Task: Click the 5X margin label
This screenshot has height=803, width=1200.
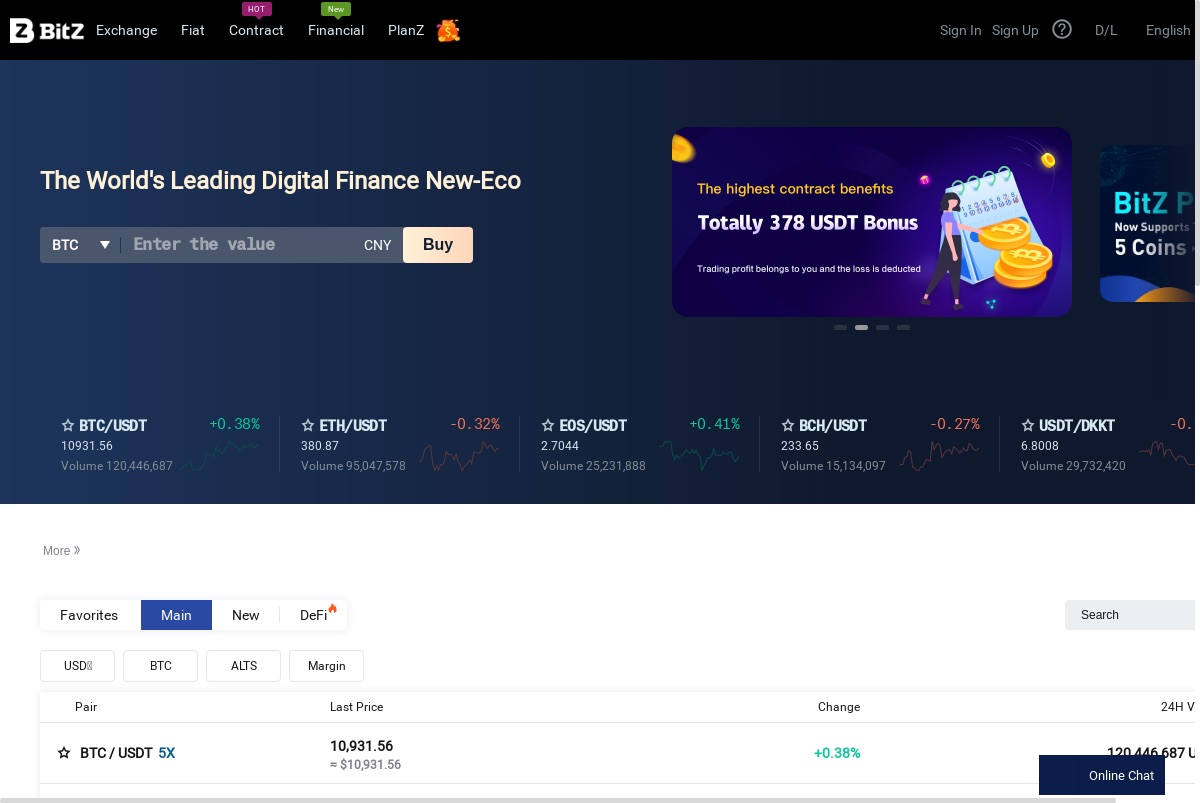Action: coord(166,753)
